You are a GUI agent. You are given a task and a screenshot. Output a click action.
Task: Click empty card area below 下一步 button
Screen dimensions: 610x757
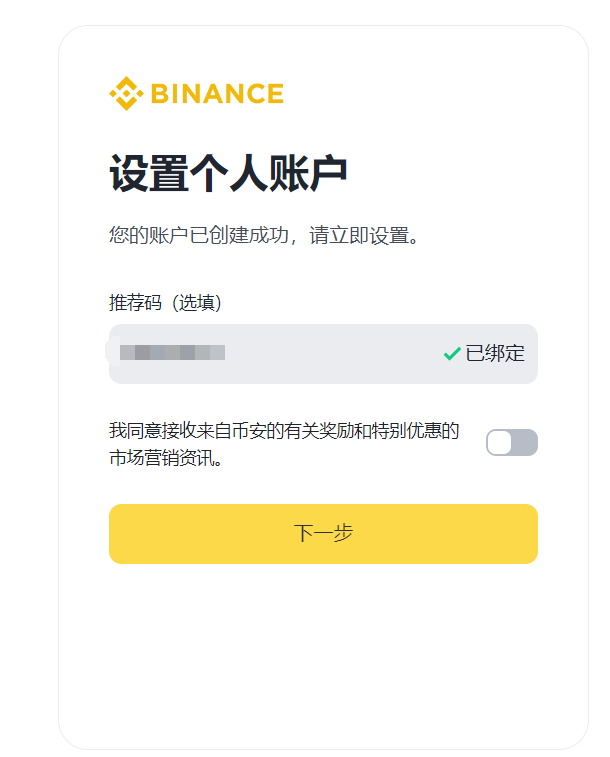(323, 660)
